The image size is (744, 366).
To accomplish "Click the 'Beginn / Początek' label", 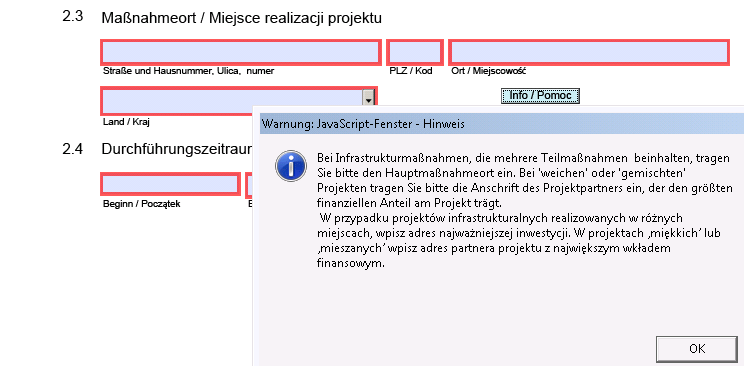I will click(141, 205).
